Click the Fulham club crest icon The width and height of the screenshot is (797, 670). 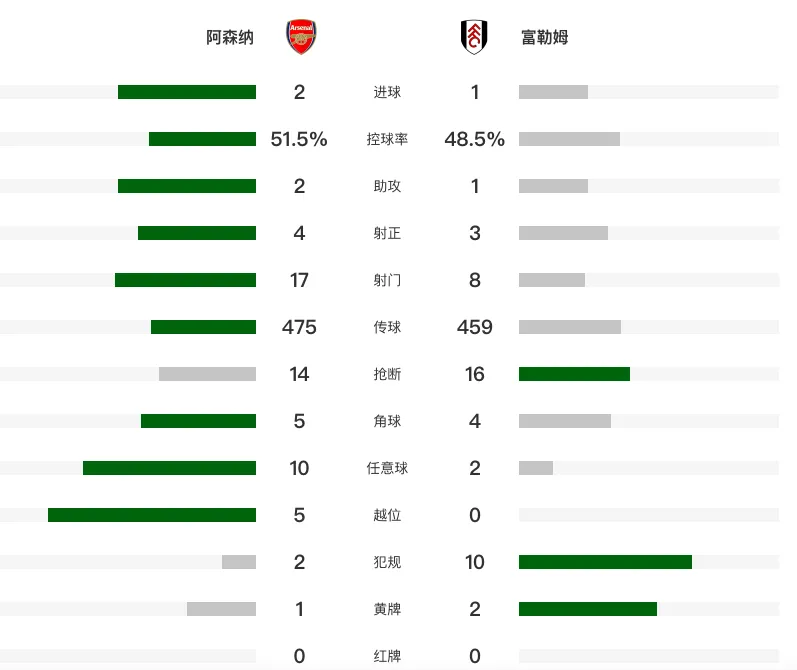click(474, 37)
